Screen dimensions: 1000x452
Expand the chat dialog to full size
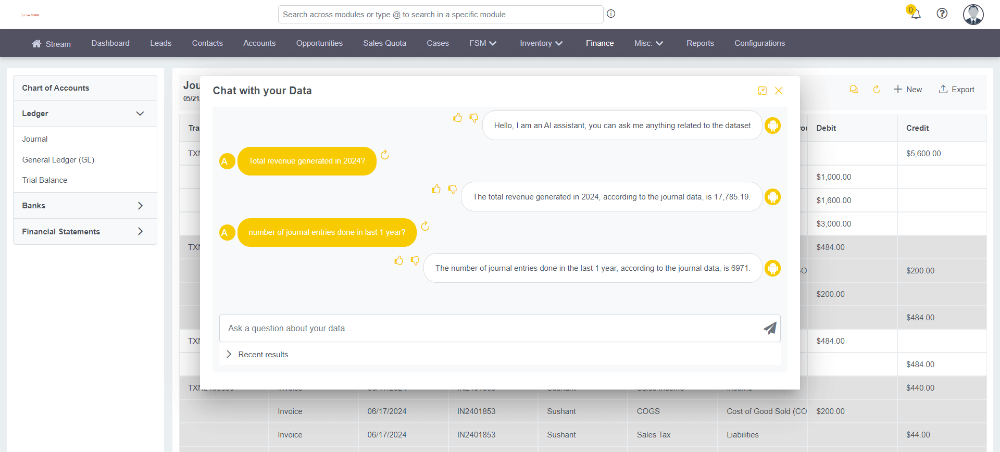[x=762, y=91]
